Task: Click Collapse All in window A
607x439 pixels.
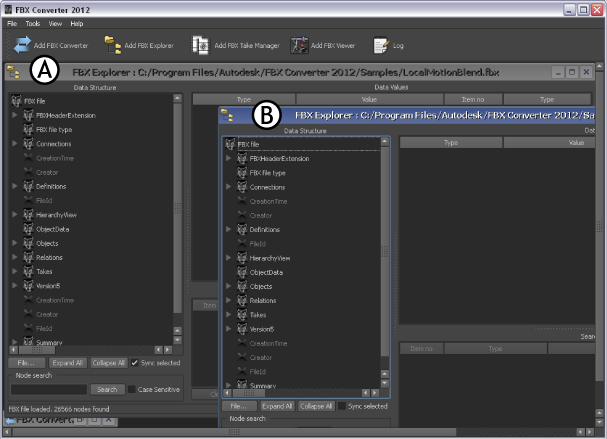Action: (x=108, y=363)
